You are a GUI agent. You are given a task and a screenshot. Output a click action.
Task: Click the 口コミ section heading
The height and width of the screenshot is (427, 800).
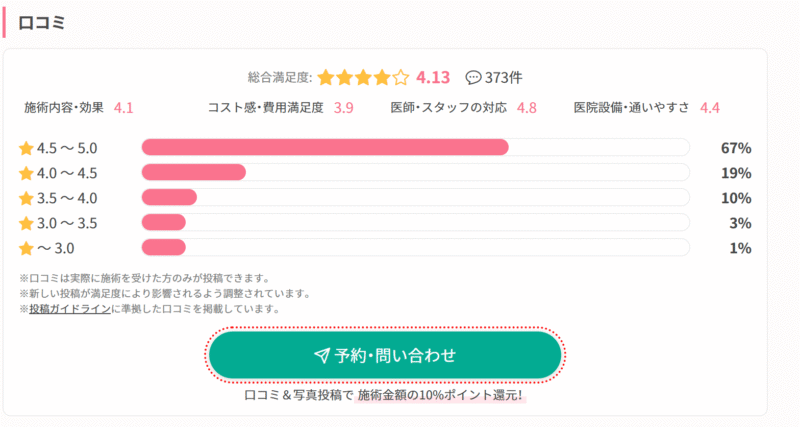42,23
